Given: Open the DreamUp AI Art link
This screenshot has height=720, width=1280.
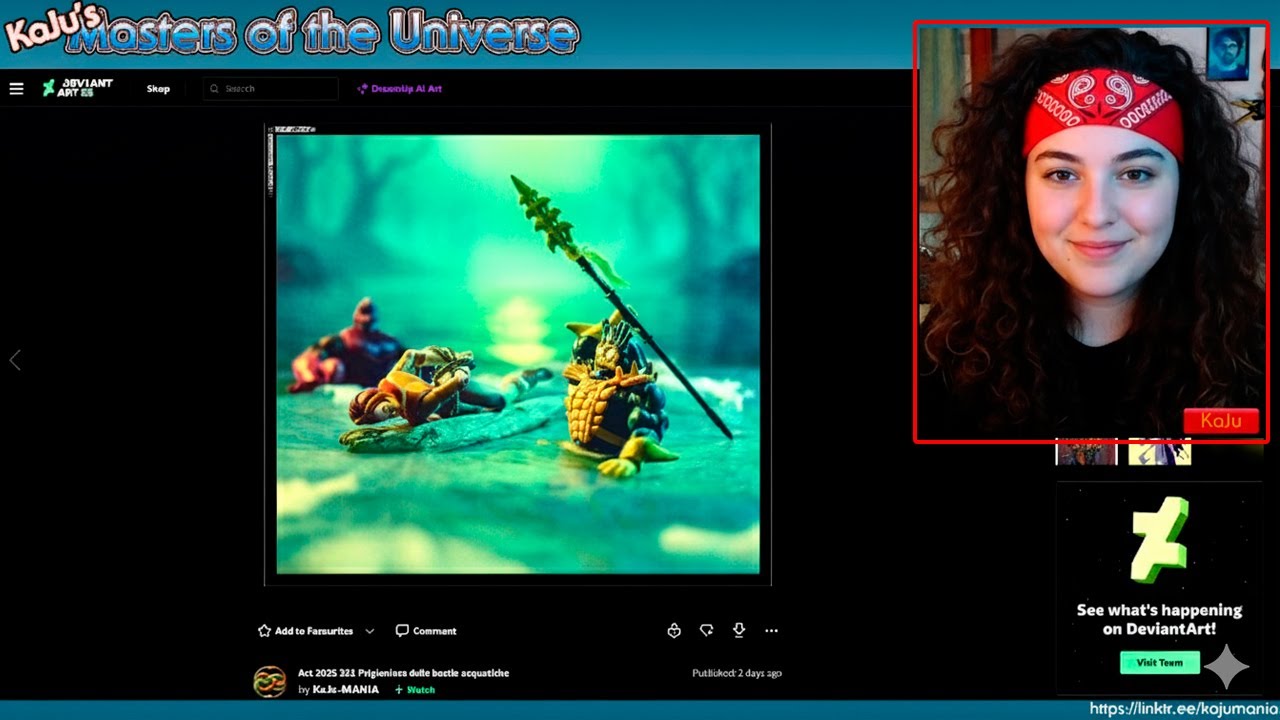Looking at the screenshot, I should click(399, 89).
